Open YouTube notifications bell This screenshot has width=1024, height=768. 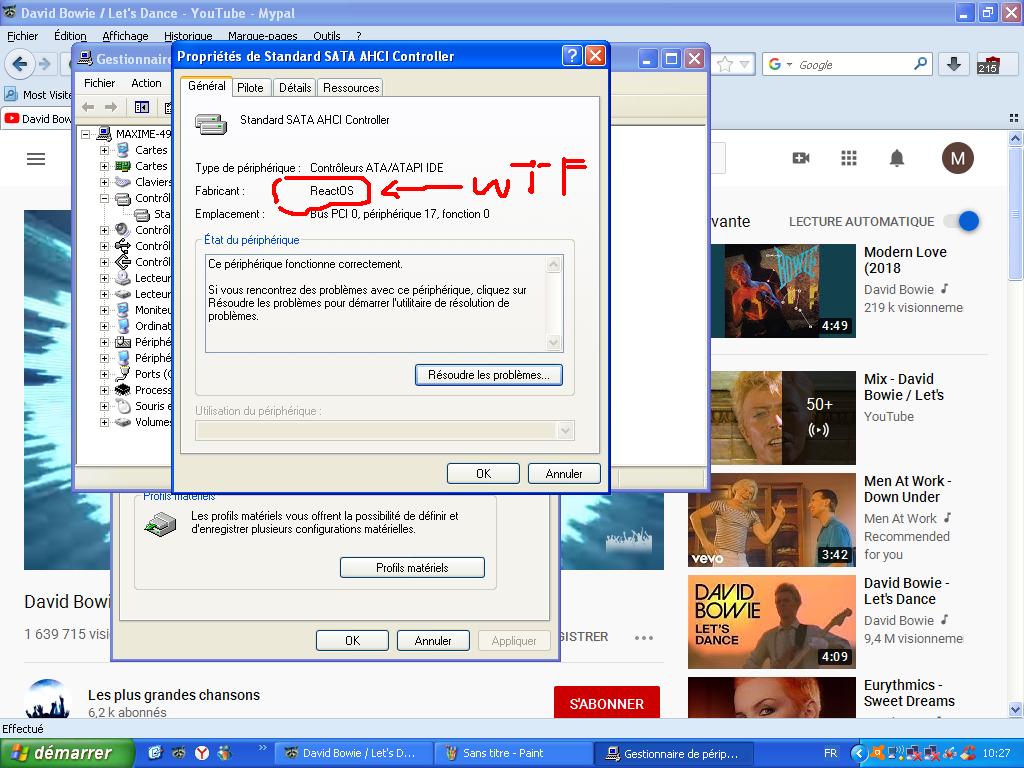[897, 158]
